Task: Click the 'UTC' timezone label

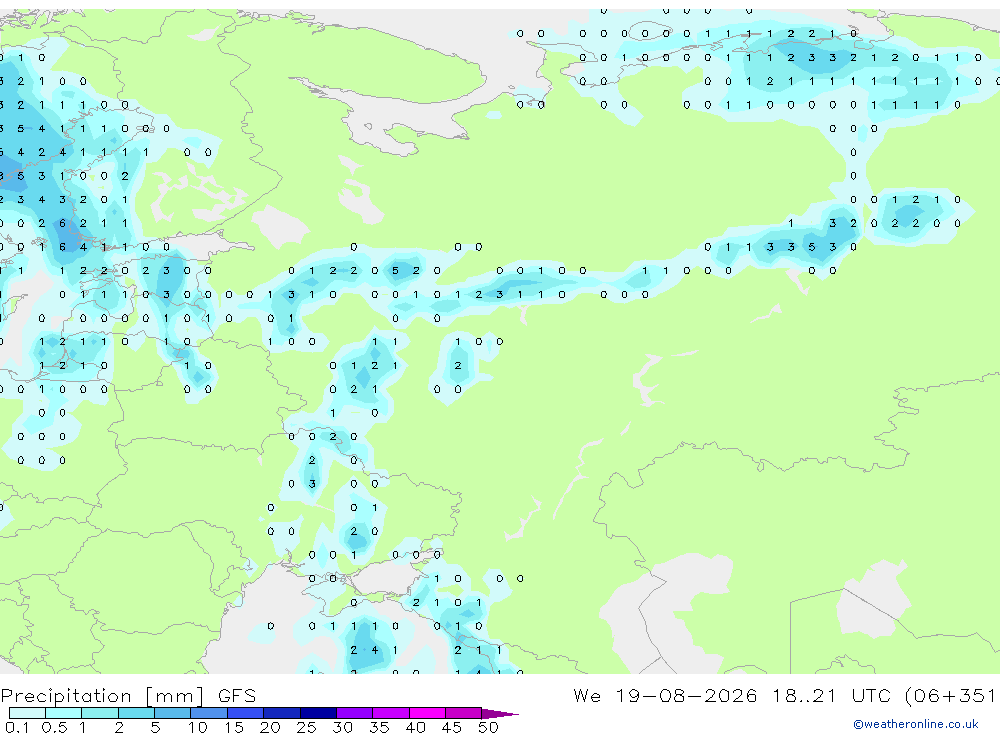Action: (871, 695)
